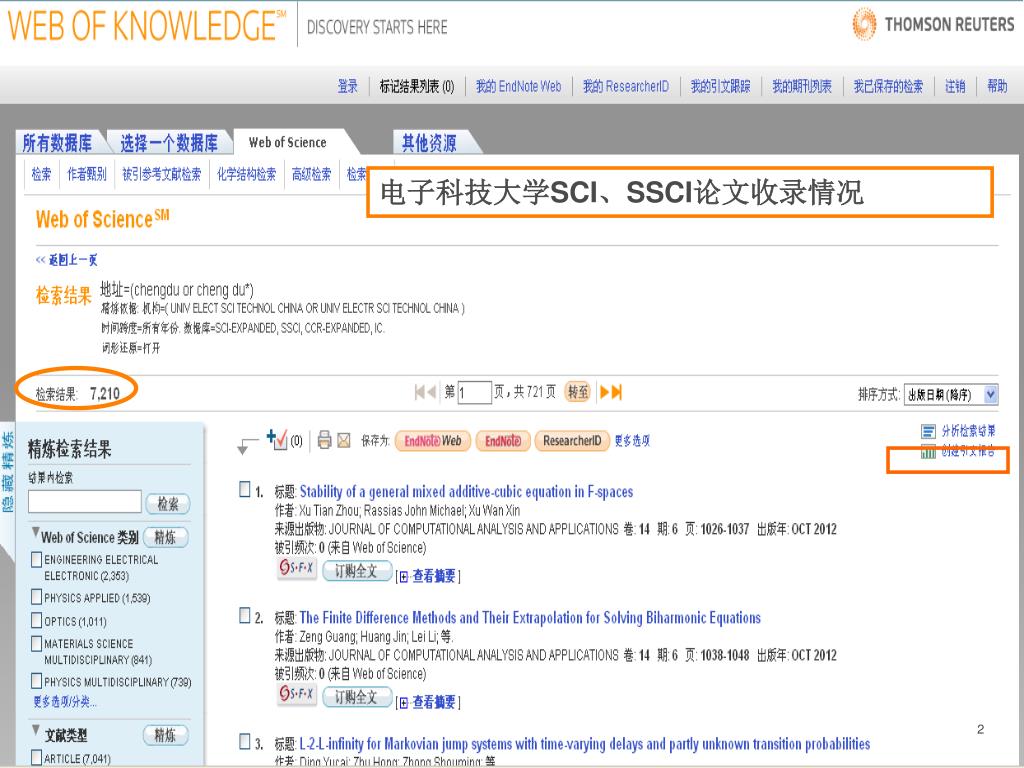Click the 注销 link

pos(955,86)
